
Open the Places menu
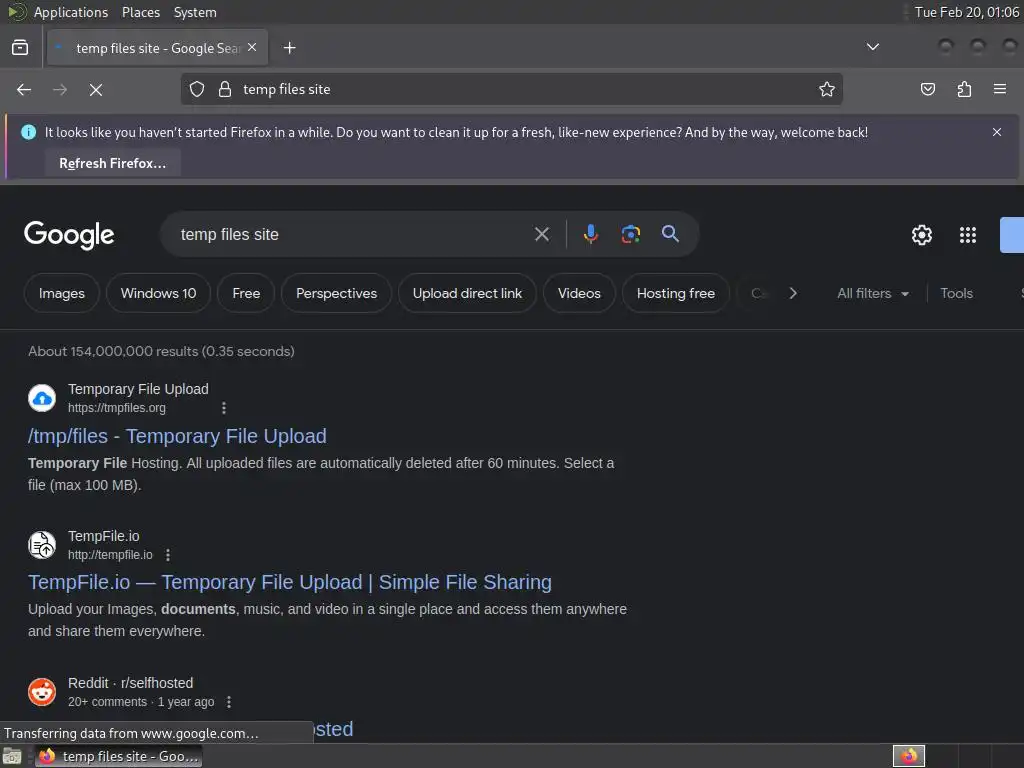(141, 12)
